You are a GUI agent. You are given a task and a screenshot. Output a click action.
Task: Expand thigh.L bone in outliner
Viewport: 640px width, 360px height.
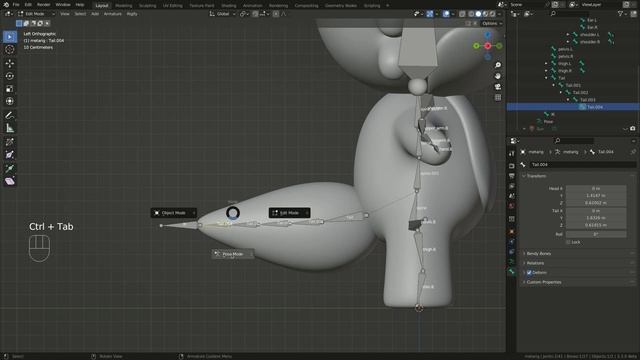(x=546, y=64)
